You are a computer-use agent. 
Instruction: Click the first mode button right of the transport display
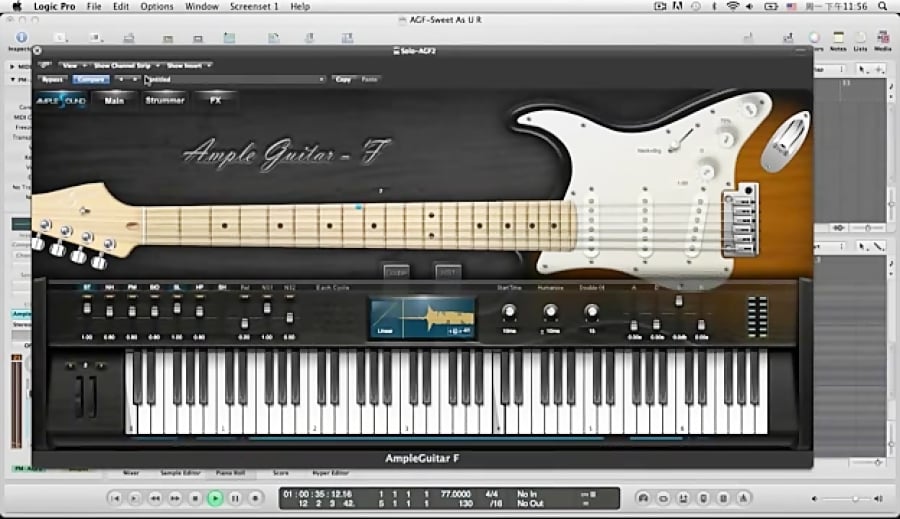click(643, 498)
